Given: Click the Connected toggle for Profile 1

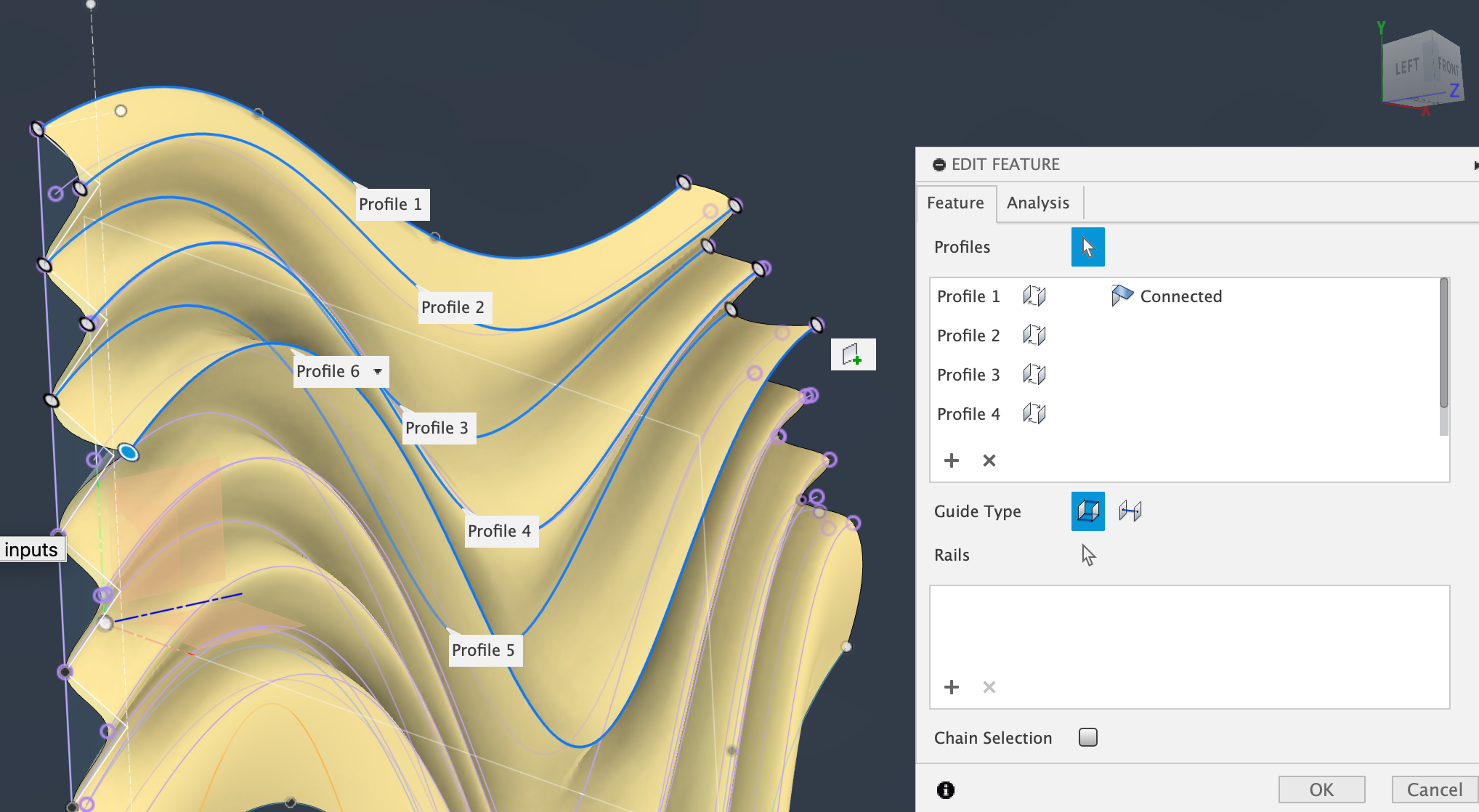Looking at the screenshot, I should (x=1120, y=296).
